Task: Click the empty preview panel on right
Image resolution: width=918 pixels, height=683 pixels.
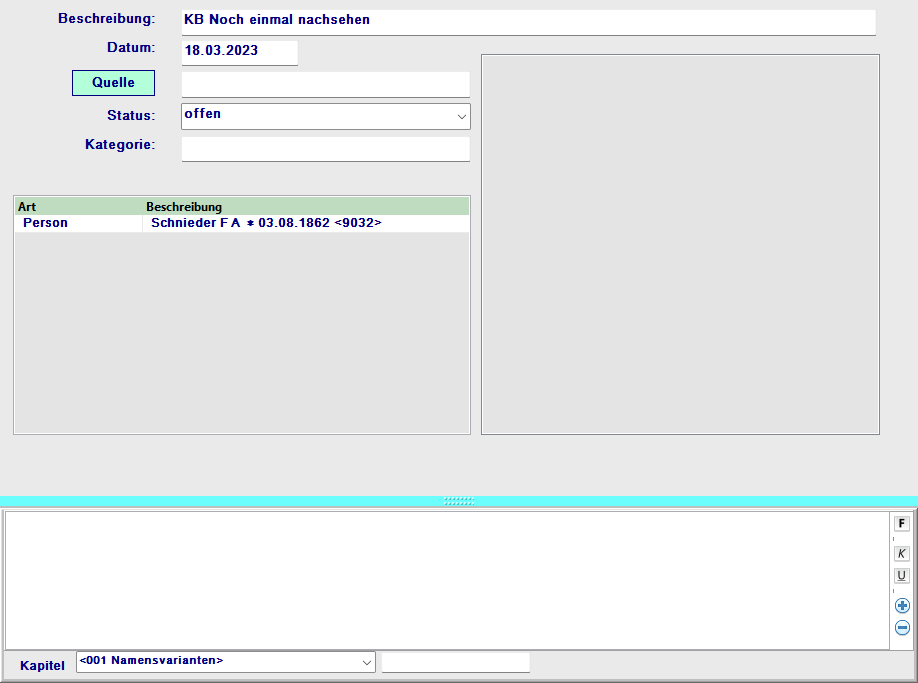Action: 680,244
